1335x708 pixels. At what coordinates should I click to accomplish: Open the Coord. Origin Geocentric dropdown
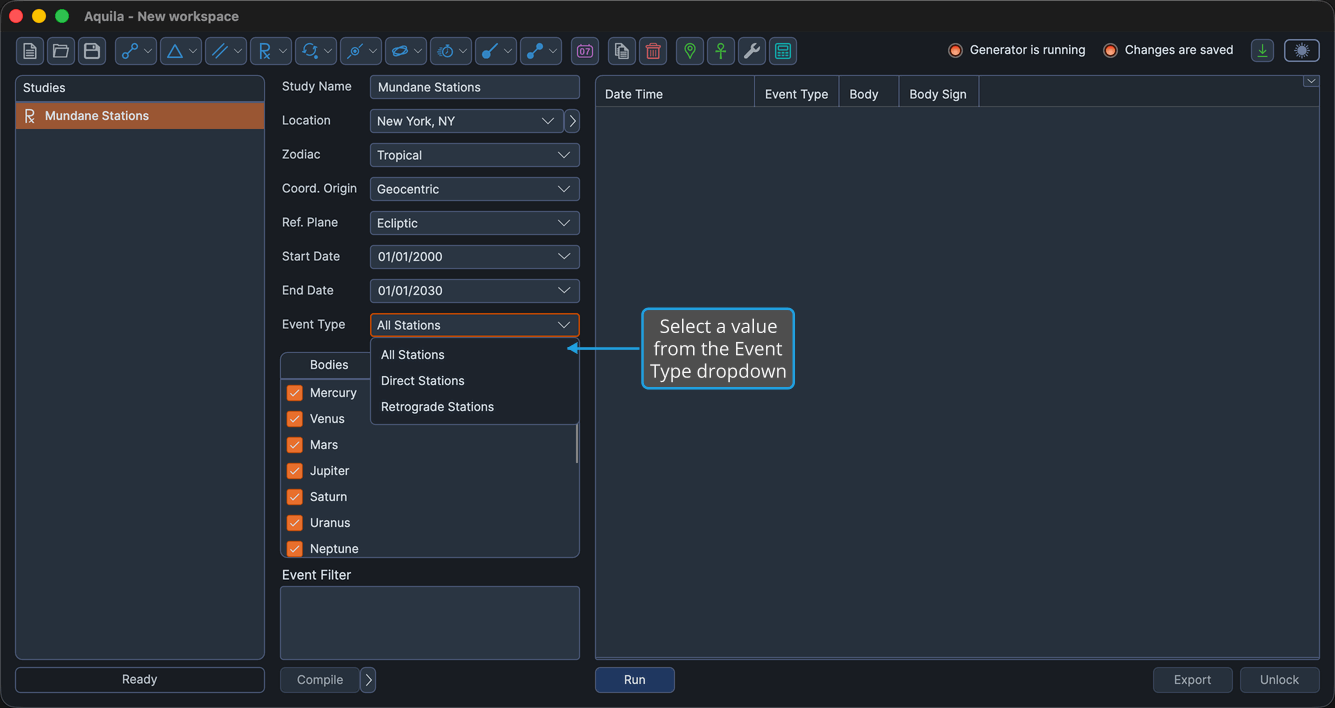pos(475,189)
